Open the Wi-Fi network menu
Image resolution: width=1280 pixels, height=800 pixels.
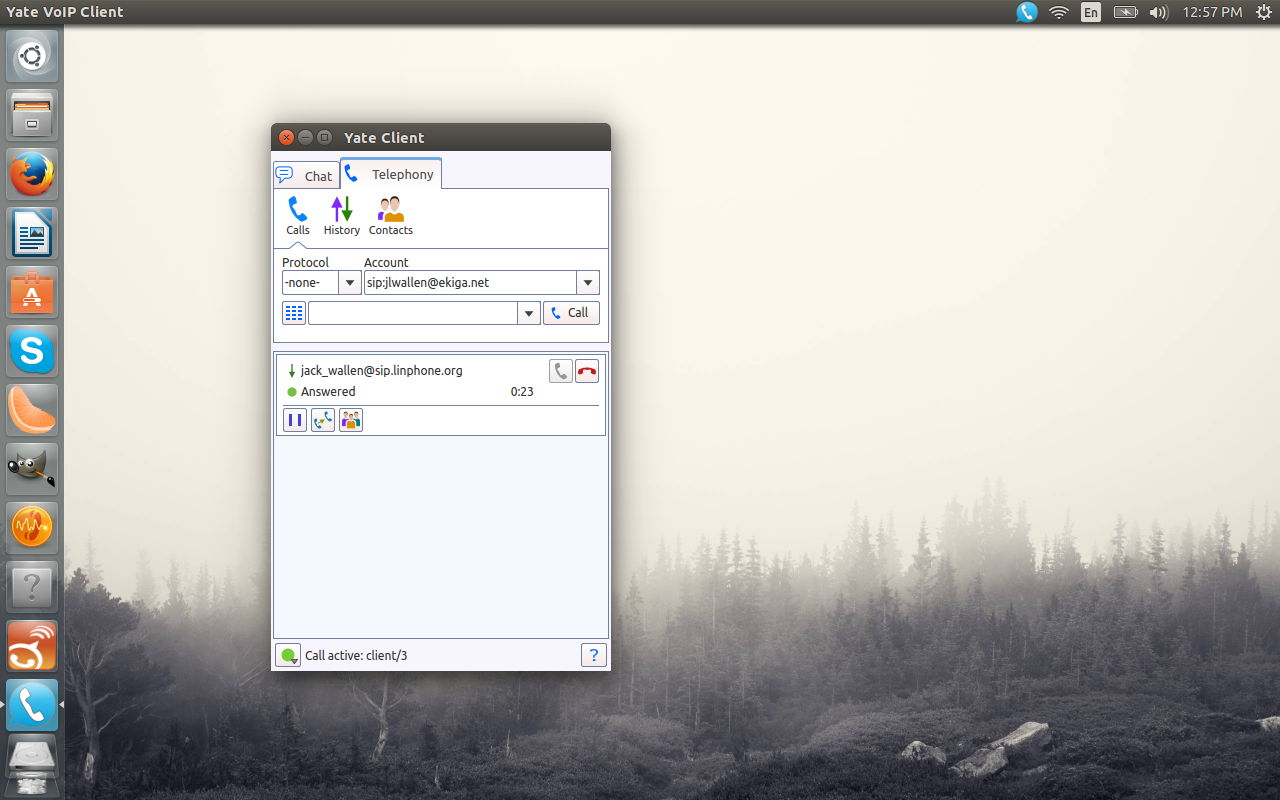1058,12
